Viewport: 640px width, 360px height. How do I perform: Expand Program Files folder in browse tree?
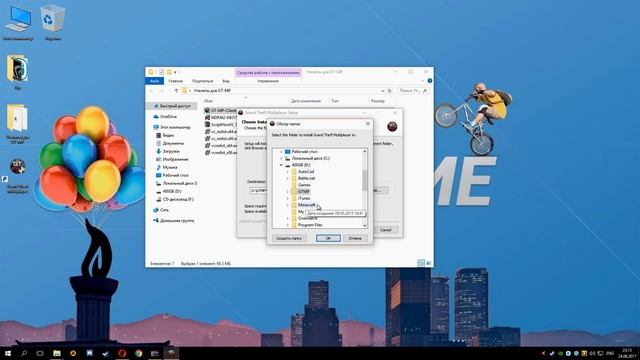287,225
